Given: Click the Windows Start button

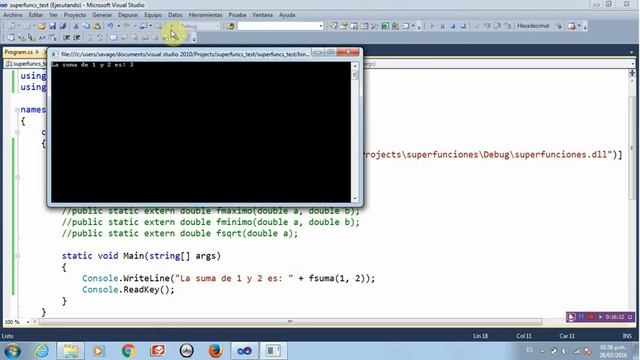Looking at the screenshot, I should tap(12, 351).
